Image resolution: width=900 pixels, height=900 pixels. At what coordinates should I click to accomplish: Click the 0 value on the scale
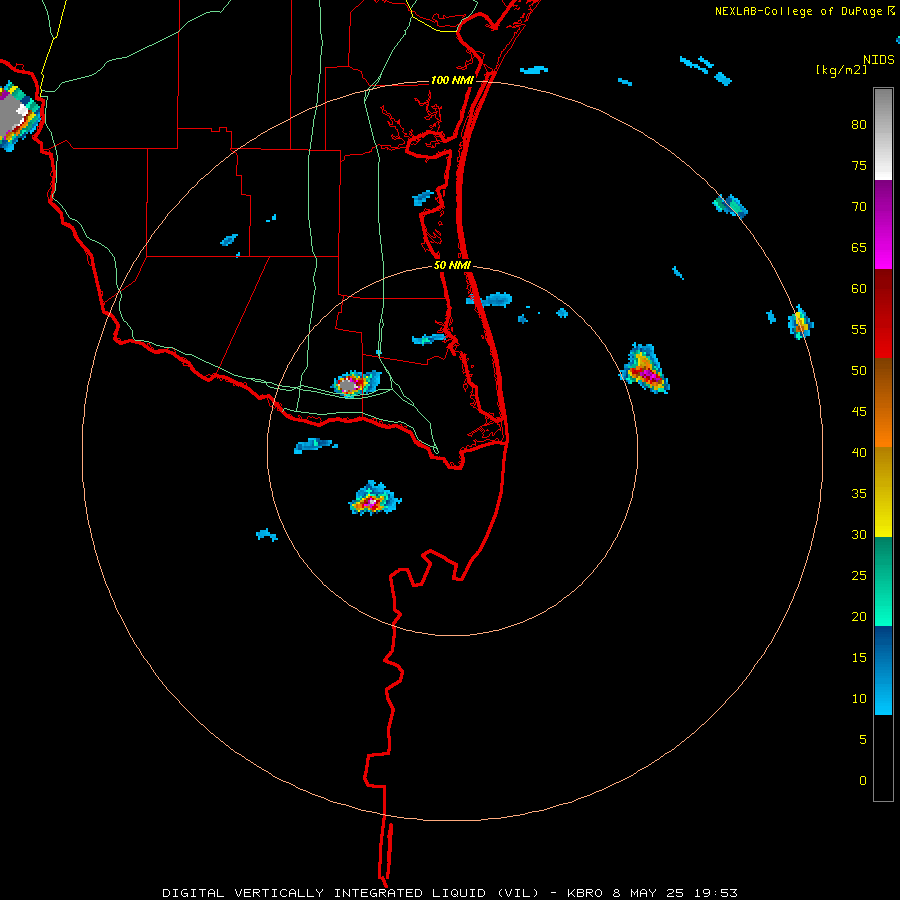pyautogui.click(x=863, y=781)
